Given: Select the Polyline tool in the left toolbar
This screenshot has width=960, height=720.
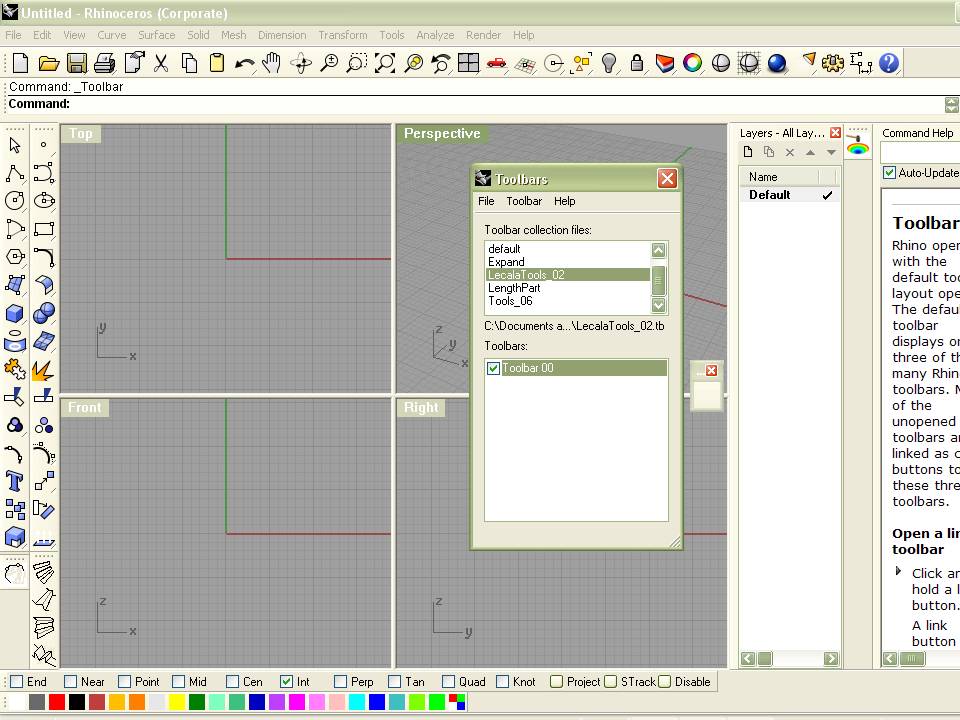Looking at the screenshot, I should click(15, 173).
